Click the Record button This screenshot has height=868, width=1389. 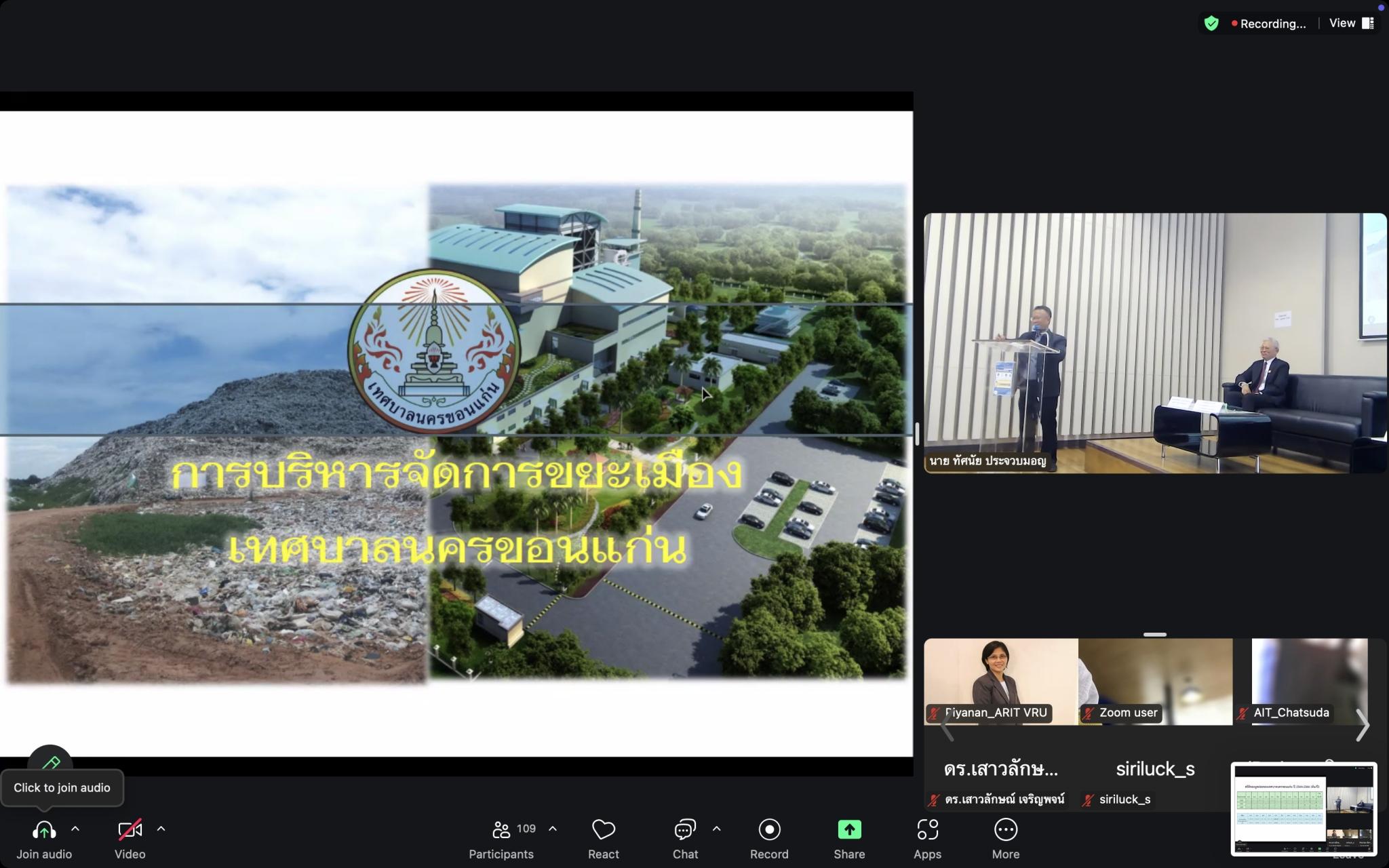[x=769, y=840]
